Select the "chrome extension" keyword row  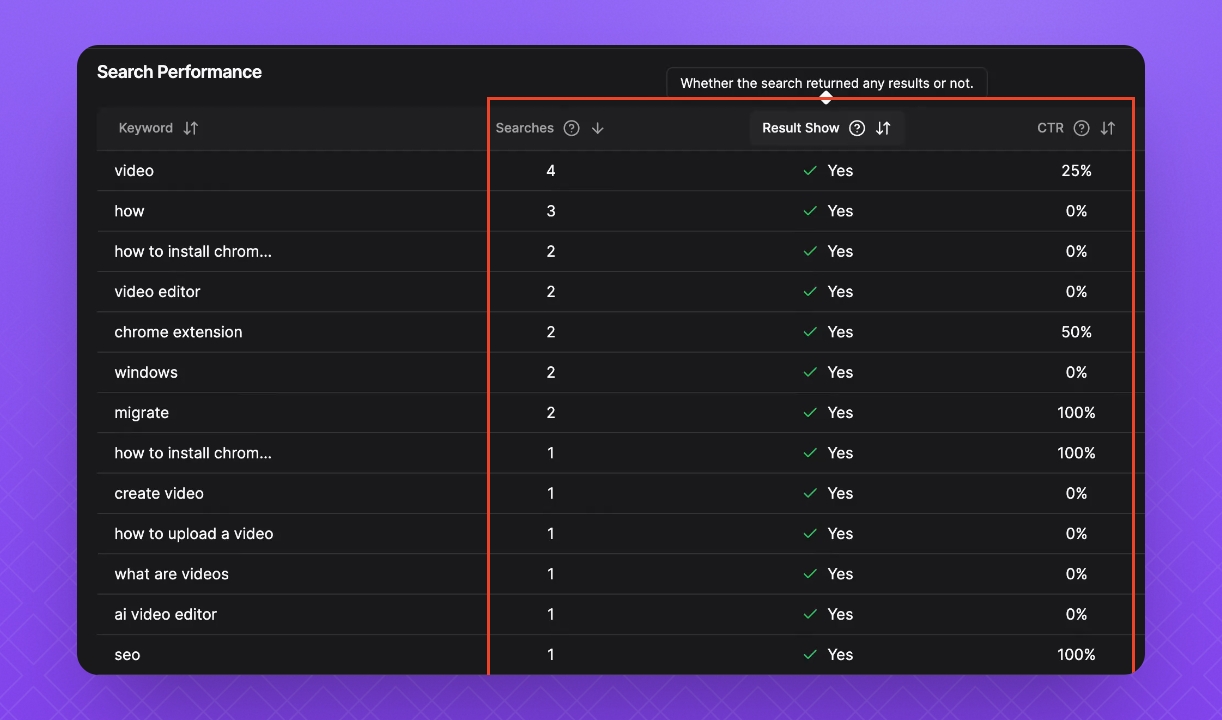coord(178,332)
